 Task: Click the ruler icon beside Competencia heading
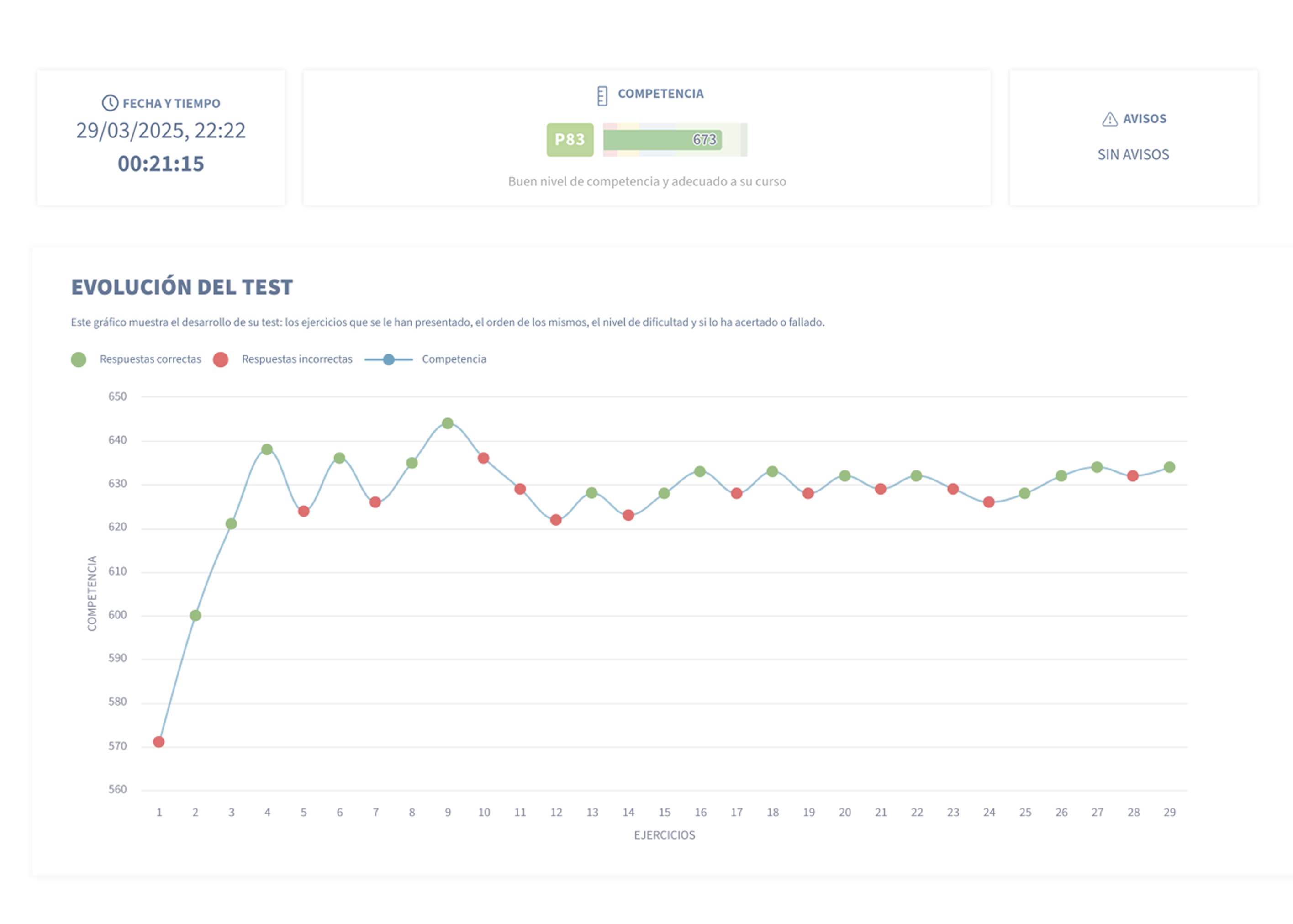pos(602,95)
